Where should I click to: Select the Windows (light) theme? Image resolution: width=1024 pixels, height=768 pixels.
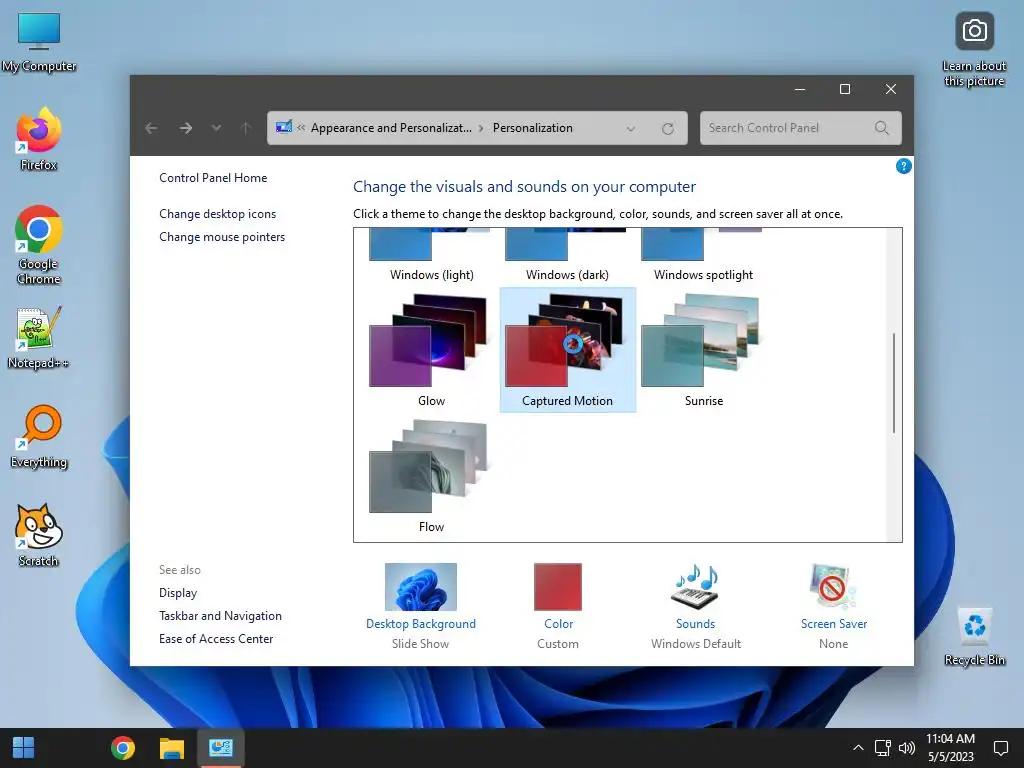(431, 256)
